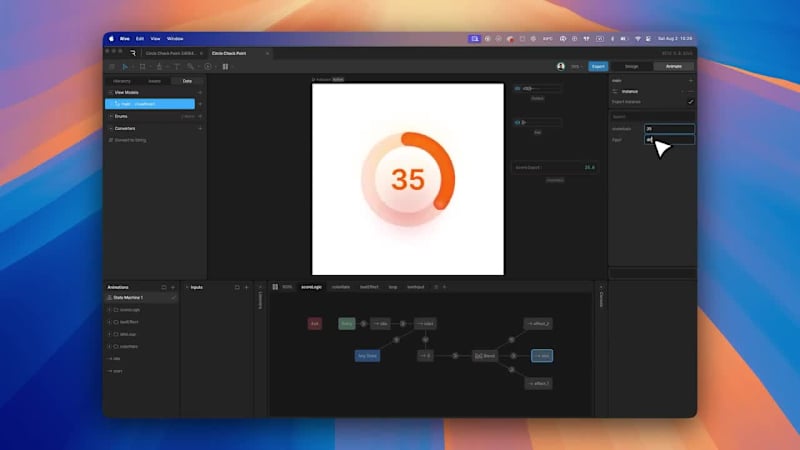Click the idle animation entry in Animations list

pyautogui.click(x=115, y=359)
